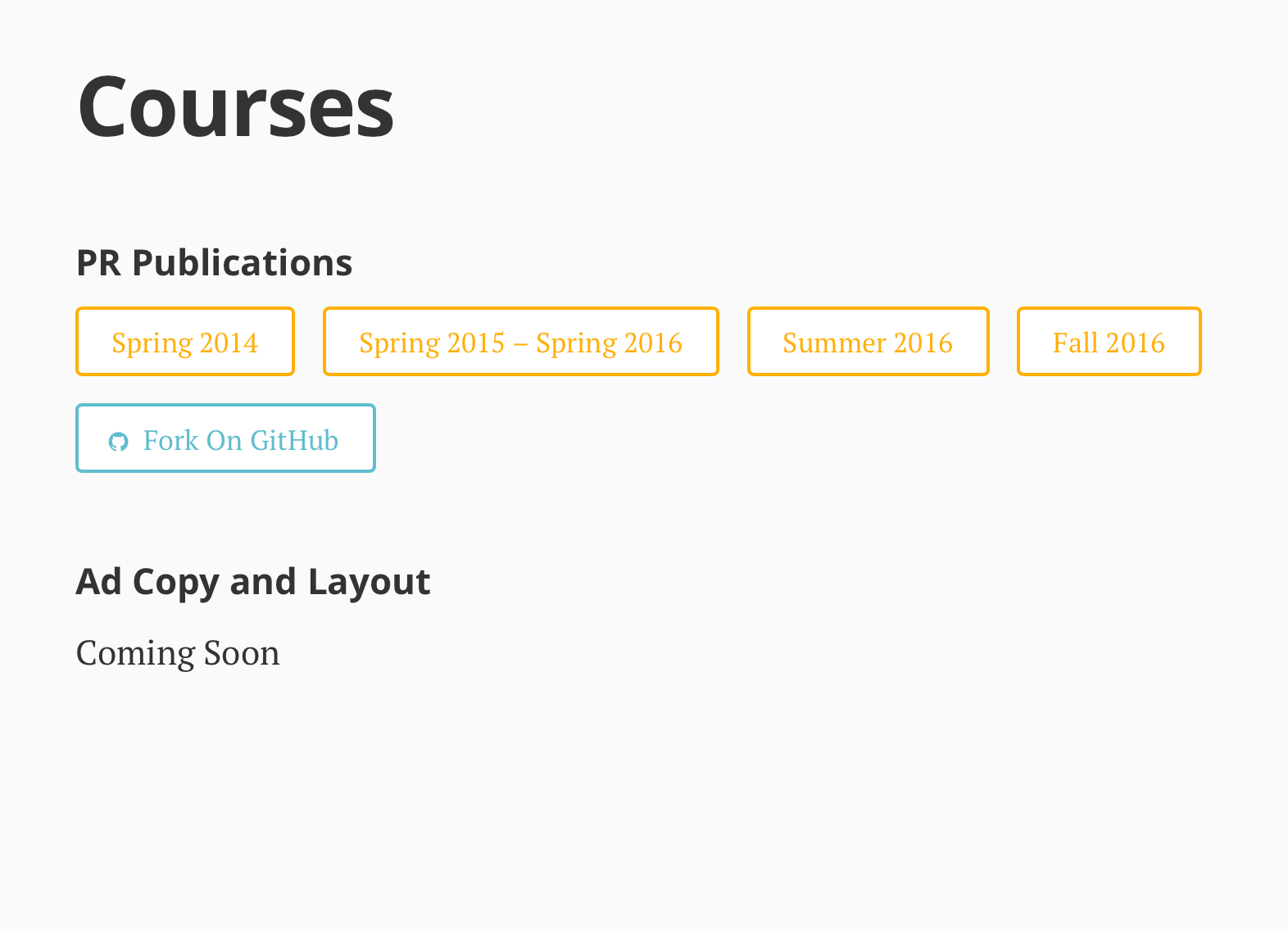Follow the Spring 2014 course link
1288x931 pixels.
[x=185, y=342]
